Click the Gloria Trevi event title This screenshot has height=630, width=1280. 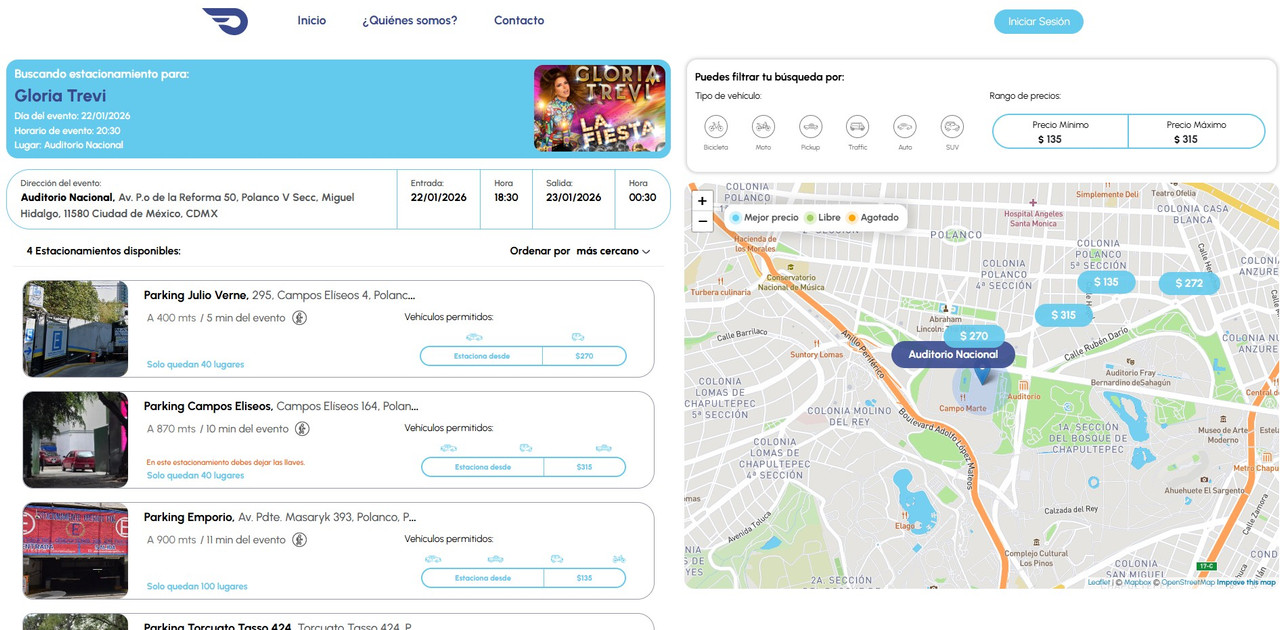pyautogui.click(x=60, y=96)
